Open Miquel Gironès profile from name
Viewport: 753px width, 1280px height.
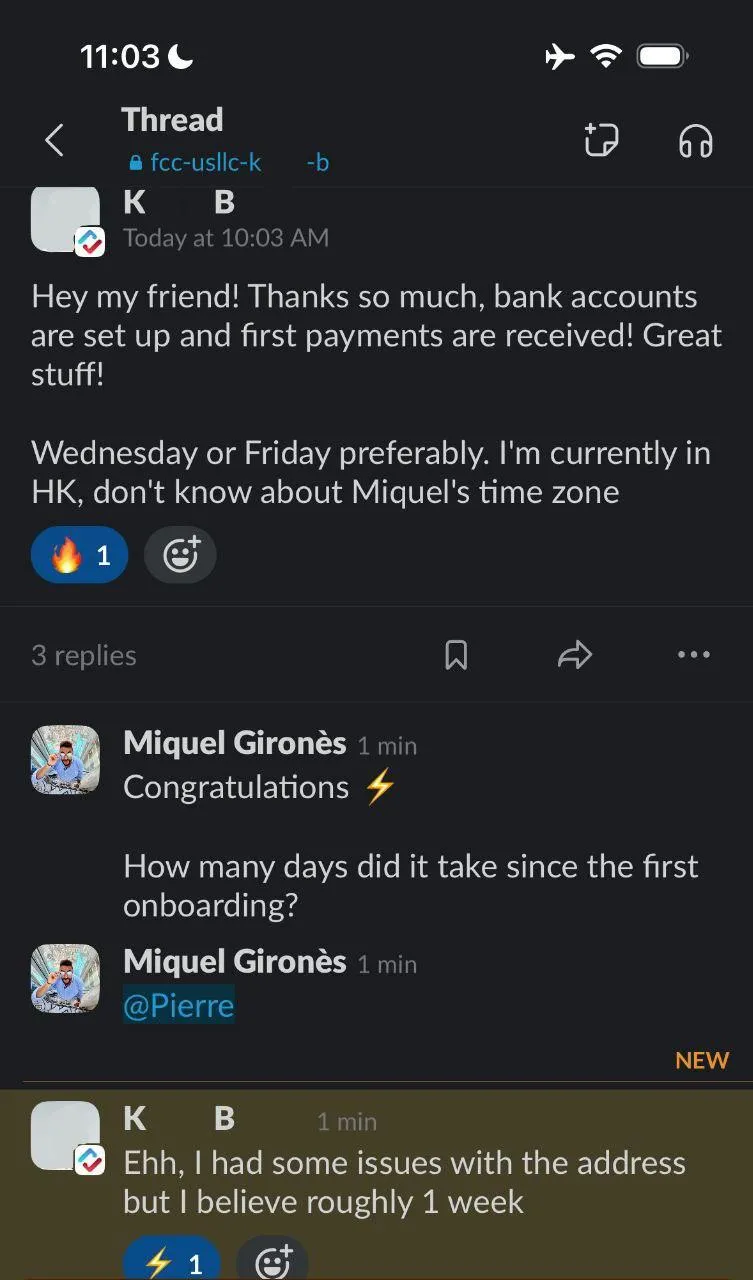pyautogui.click(x=234, y=743)
